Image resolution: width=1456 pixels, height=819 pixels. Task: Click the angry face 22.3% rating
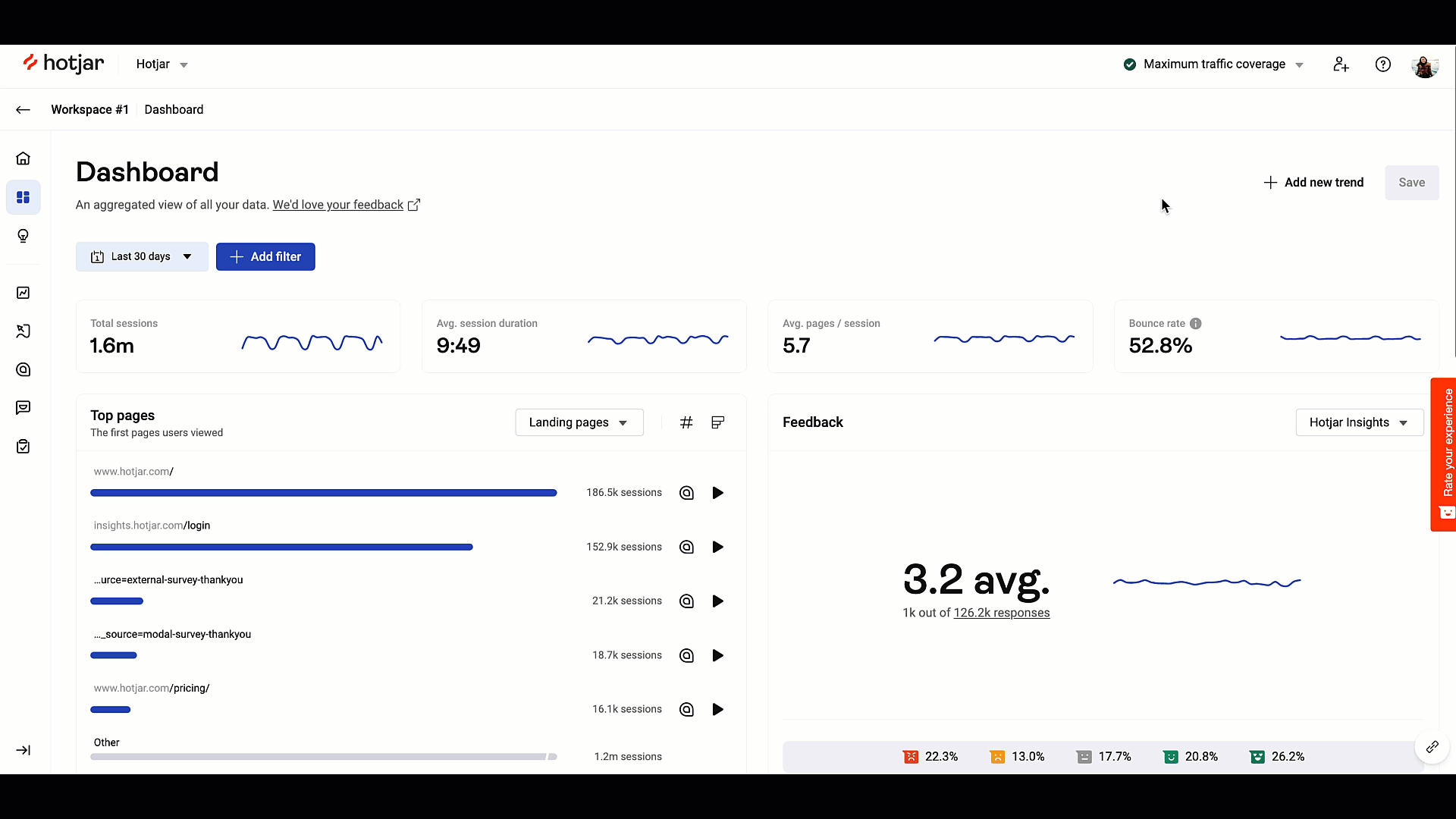[930, 757]
